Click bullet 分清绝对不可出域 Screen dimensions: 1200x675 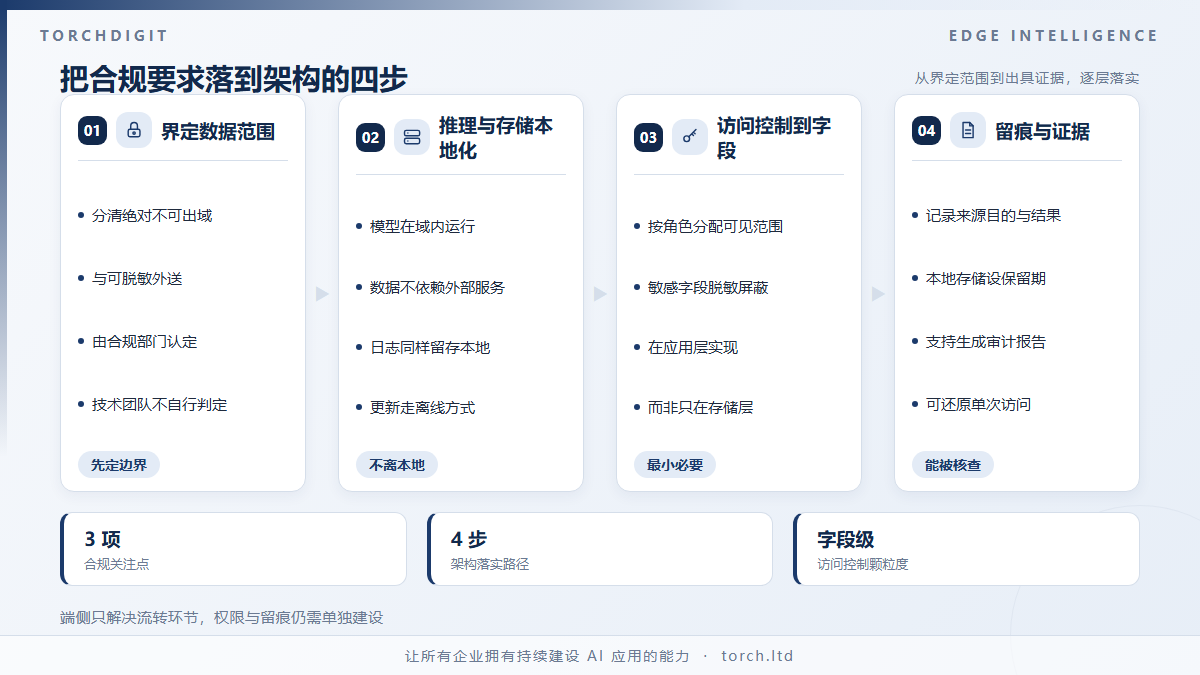[x=152, y=216]
